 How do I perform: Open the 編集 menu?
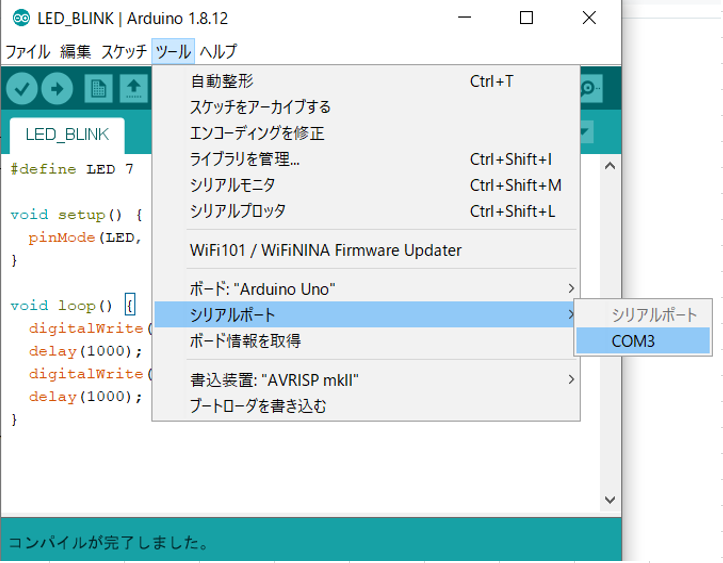tap(75, 52)
